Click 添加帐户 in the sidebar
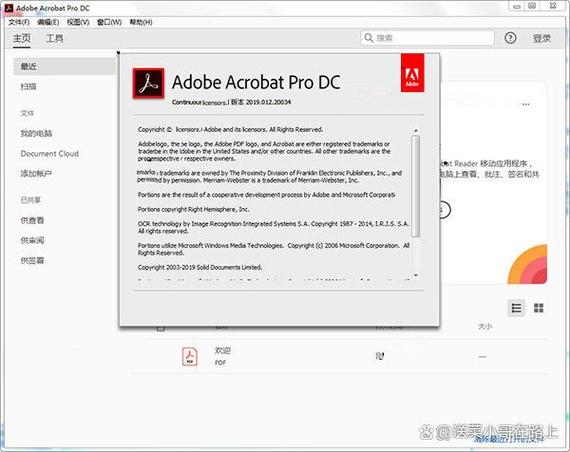Screen dimensions: 570x452 36,173
